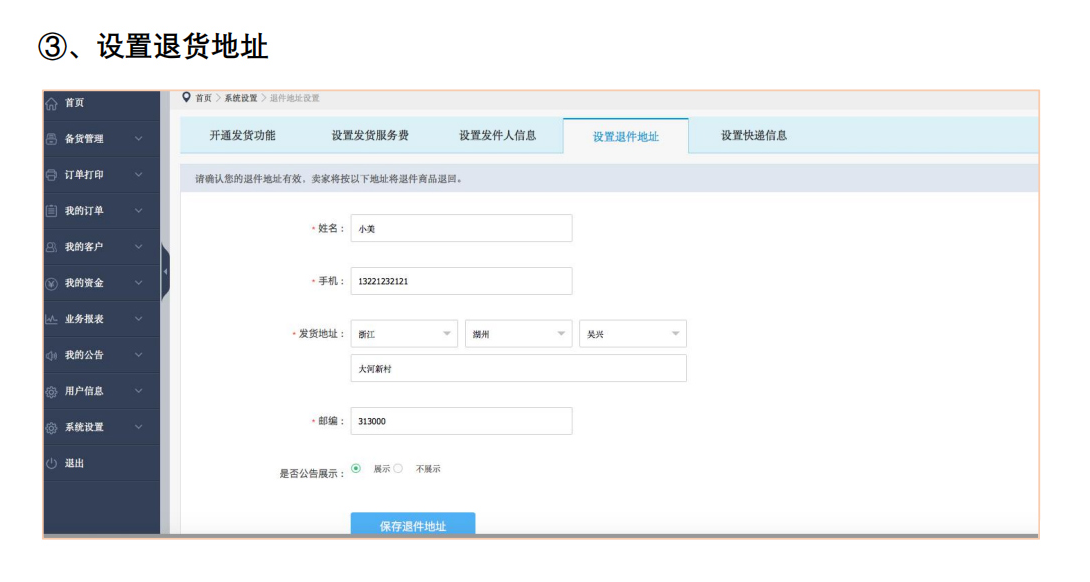Expand the 我的客户 menu chevron
1090x582 pixels.
click(x=138, y=247)
